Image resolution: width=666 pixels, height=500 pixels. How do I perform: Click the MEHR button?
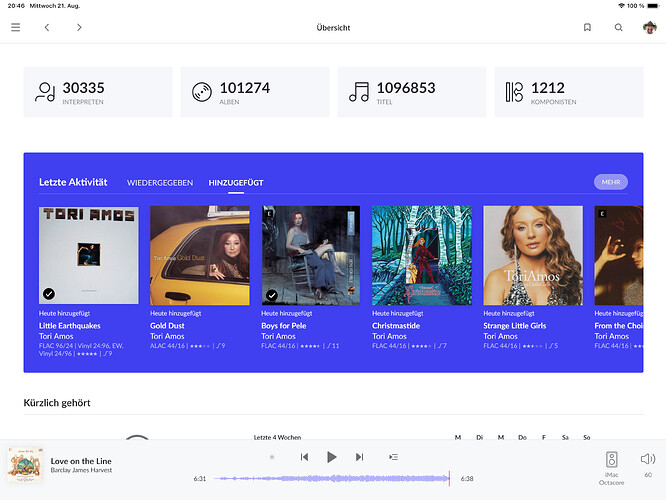point(611,182)
